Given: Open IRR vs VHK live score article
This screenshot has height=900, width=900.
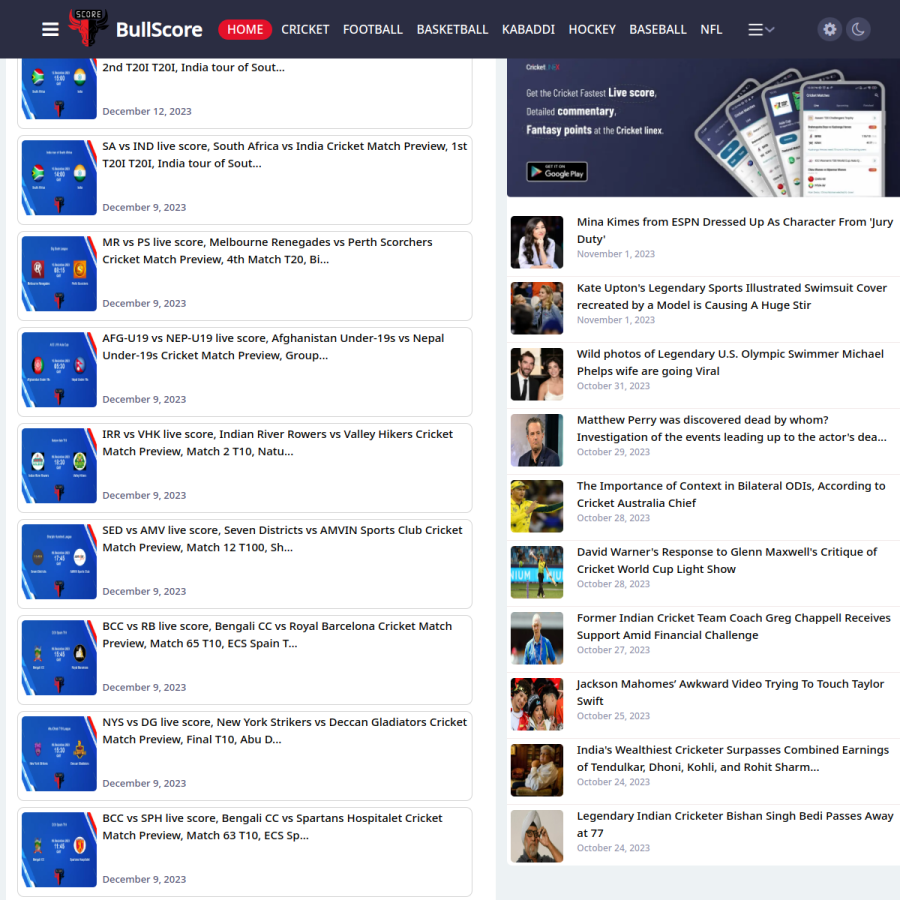Looking at the screenshot, I should (278, 442).
